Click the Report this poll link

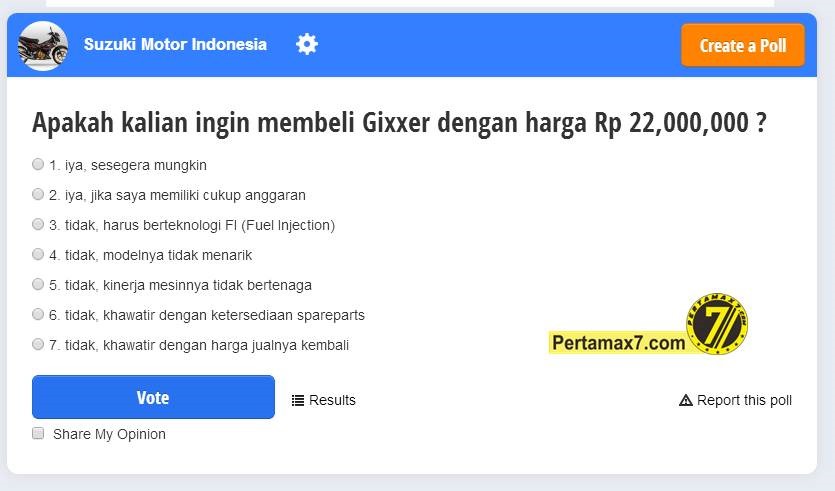[744, 400]
